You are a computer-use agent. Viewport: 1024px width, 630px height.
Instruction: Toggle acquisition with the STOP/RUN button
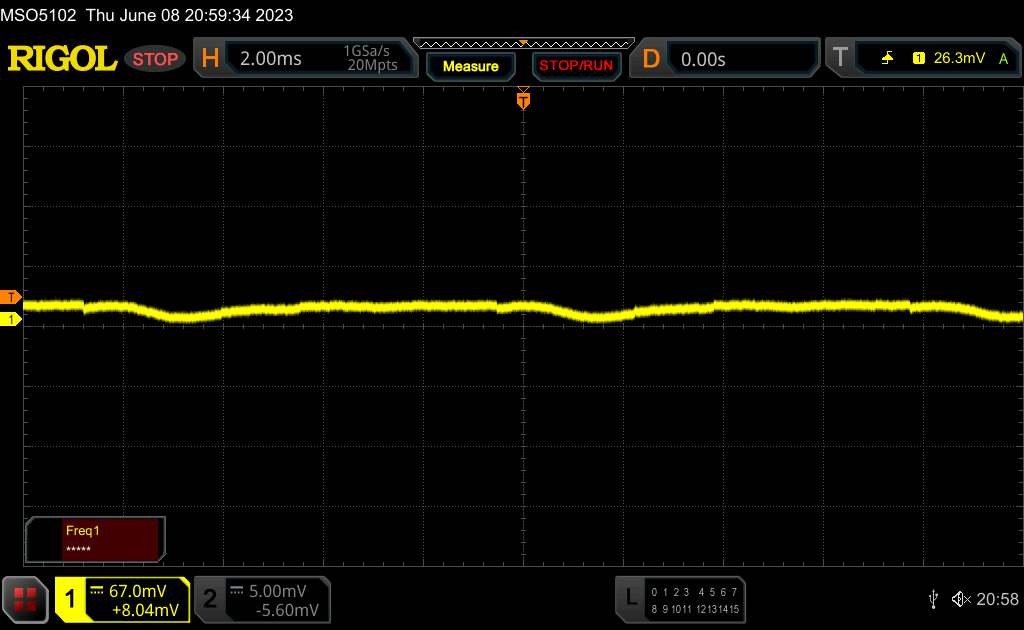[x=575, y=66]
